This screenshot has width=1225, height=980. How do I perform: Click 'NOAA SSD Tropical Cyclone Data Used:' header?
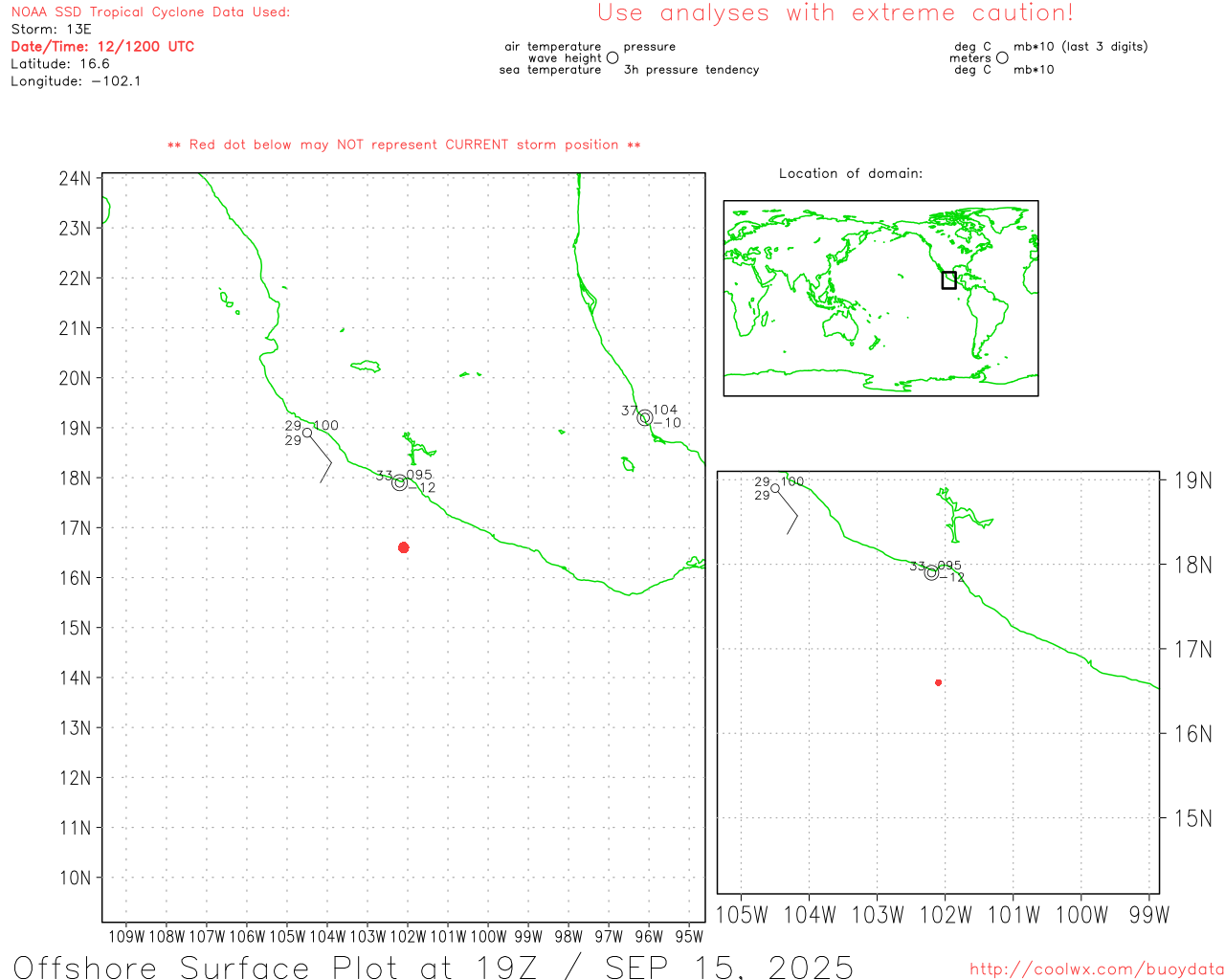tap(150, 12)
